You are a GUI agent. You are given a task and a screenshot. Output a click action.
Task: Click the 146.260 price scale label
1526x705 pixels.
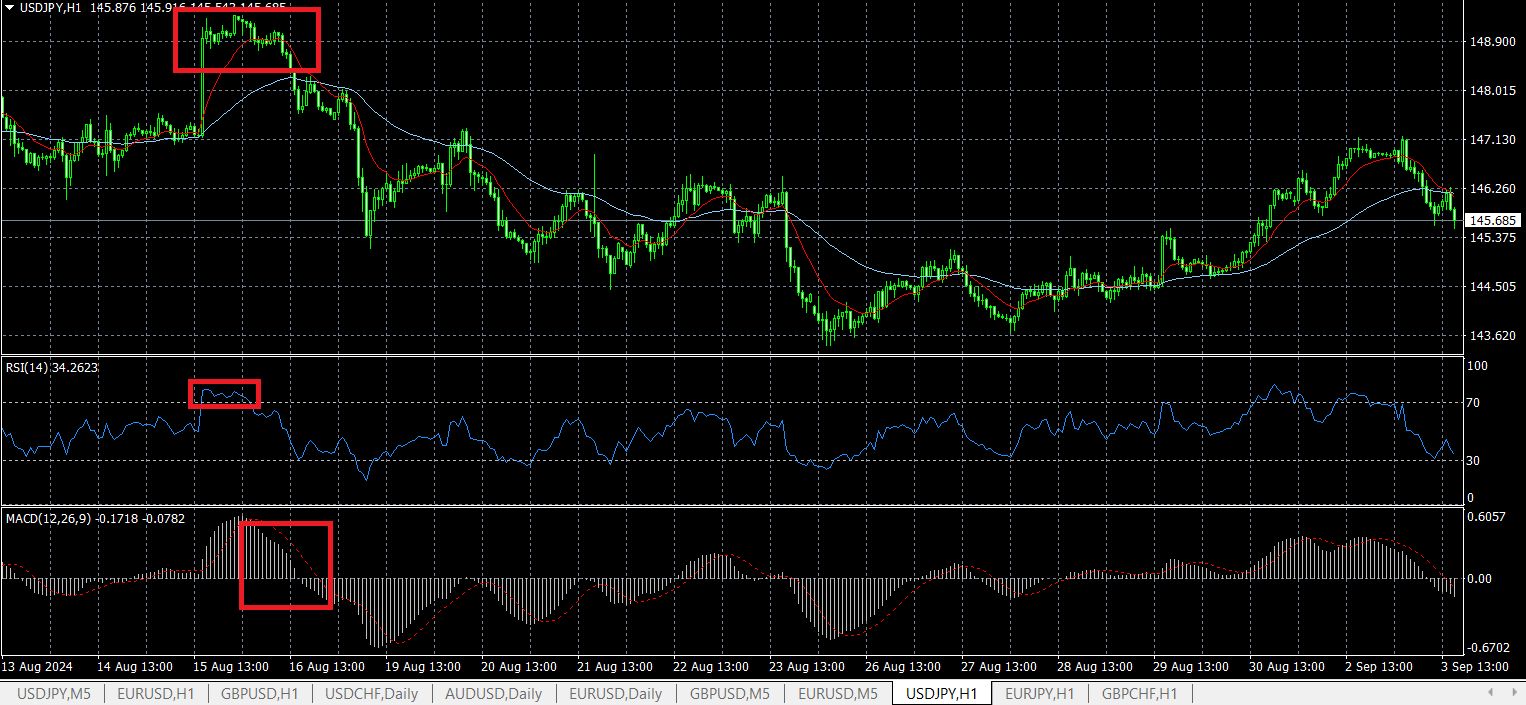point(1492,189)
